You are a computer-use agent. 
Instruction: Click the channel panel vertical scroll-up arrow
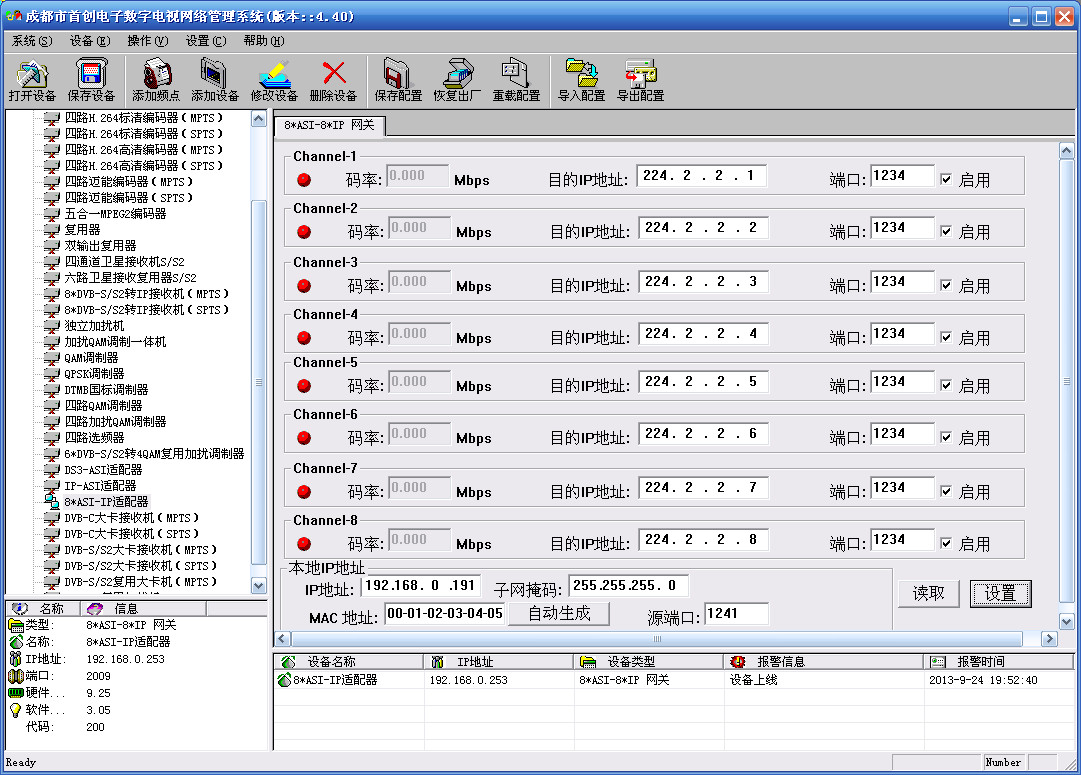coord(1067,150)
